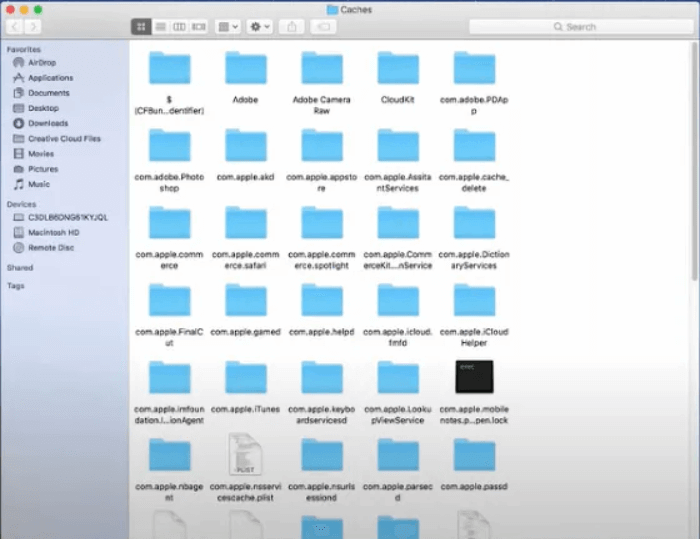Click the Favorites section header
Viewport: 700px width, 539px height.
point(24,50)
